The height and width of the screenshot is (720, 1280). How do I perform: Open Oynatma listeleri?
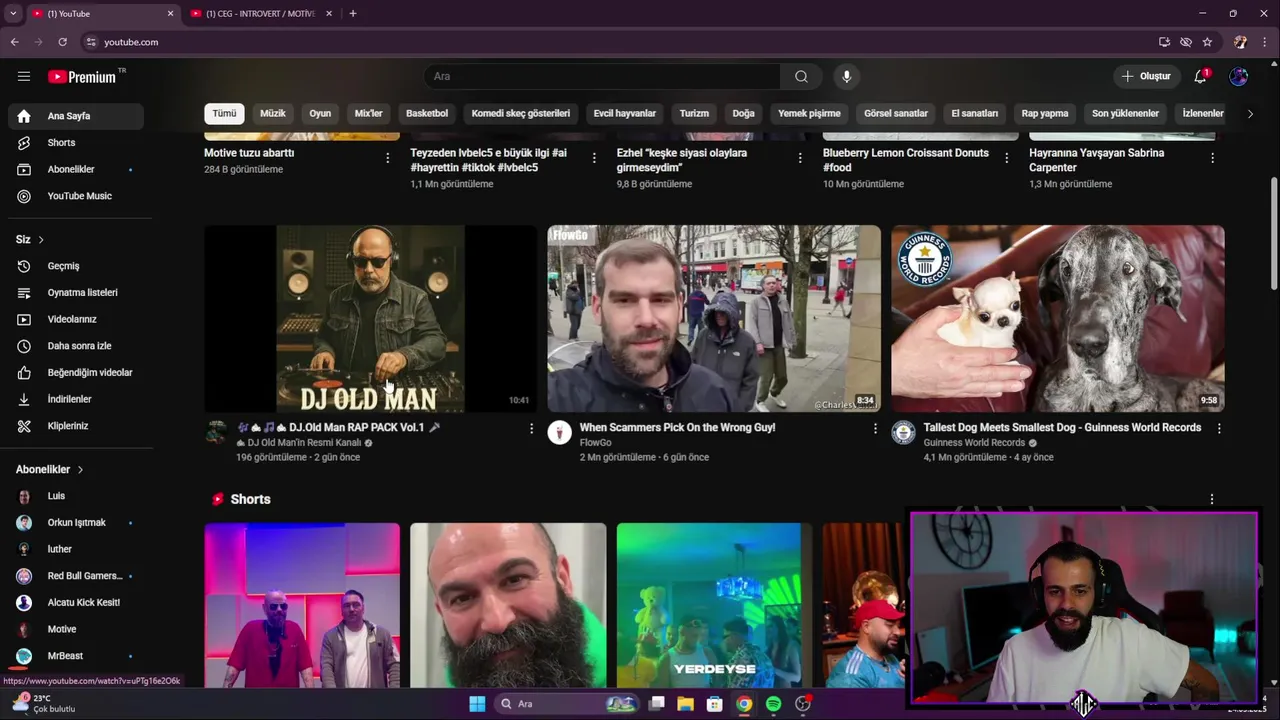click(x=76, y=293)
